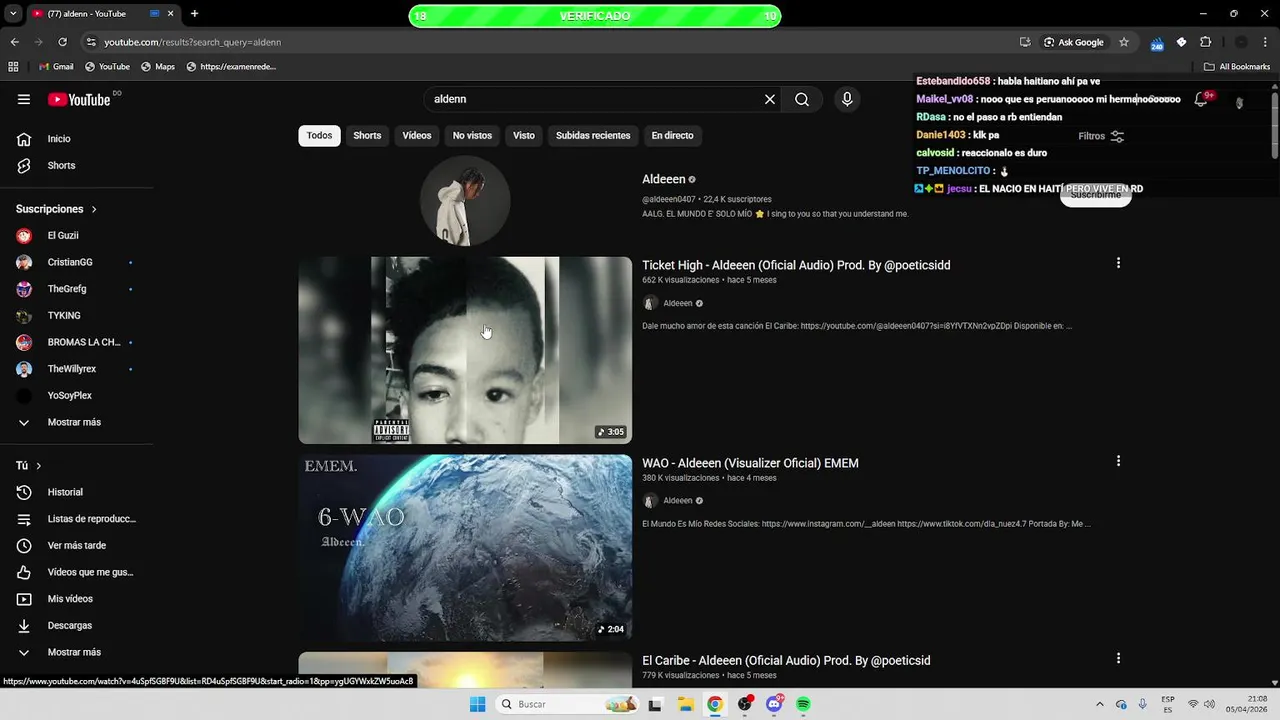1280x720 pixels.
Task: Open the Tú section header
Action: point(29,466)
